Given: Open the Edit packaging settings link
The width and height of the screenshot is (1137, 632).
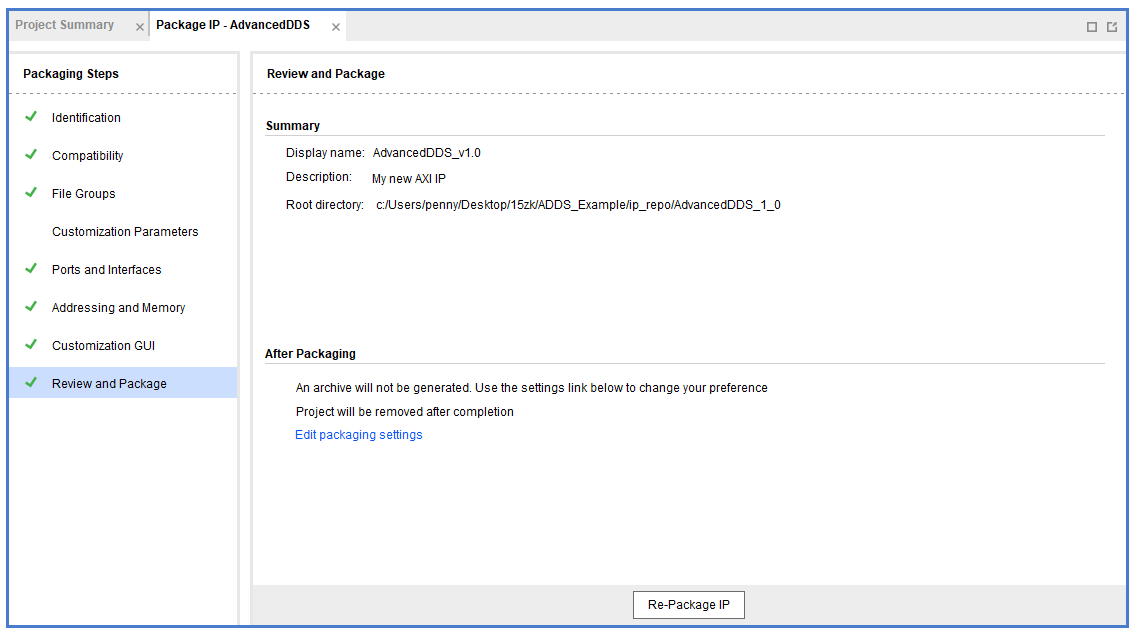Looking at the screenshot, I should point(359,435).
